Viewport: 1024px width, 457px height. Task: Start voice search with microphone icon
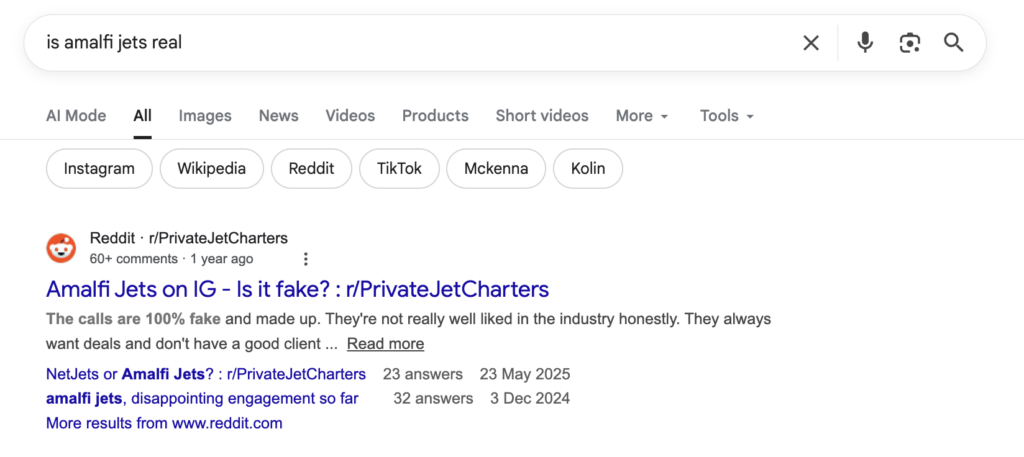pyautogui.click(x=865, y=42)
